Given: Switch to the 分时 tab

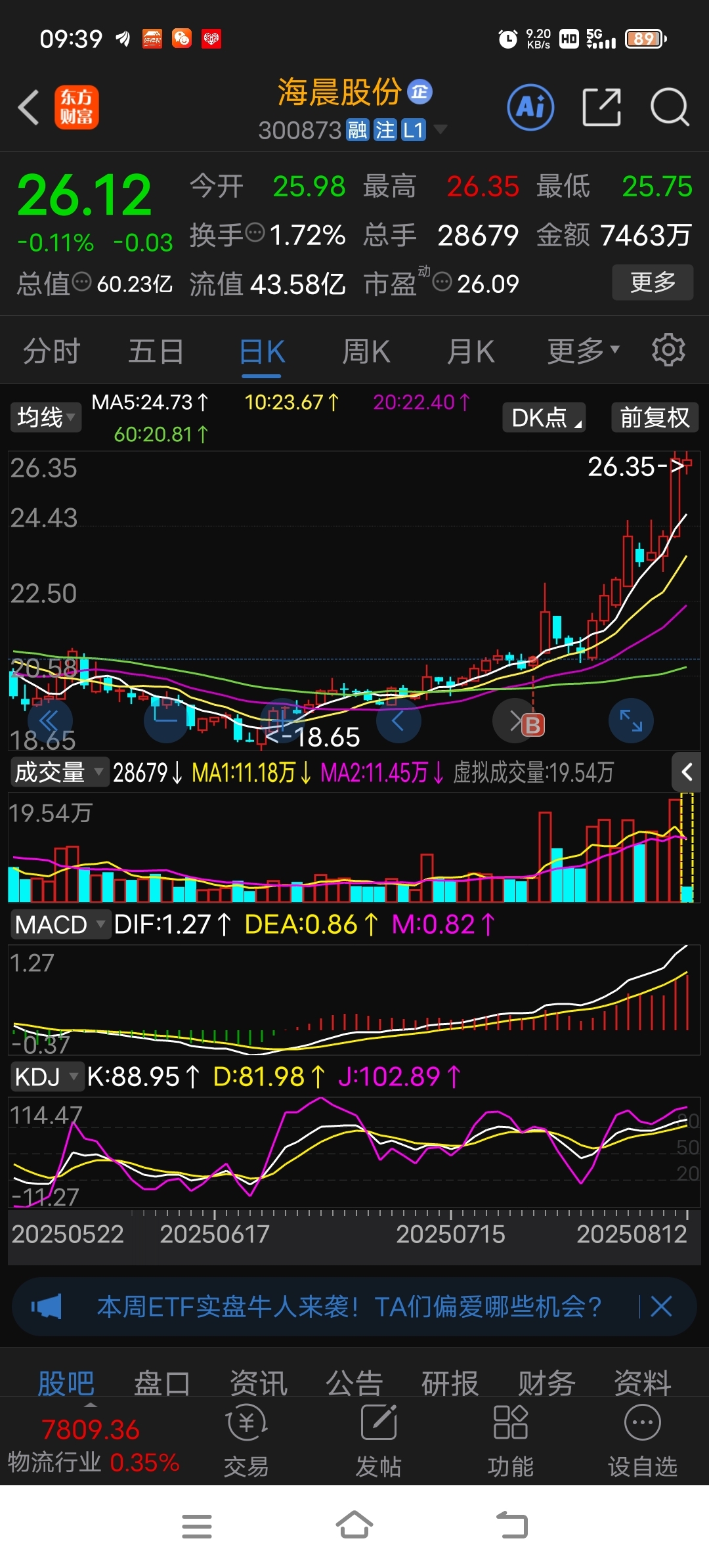Looking at the screenshot, I should pos(51,351).
